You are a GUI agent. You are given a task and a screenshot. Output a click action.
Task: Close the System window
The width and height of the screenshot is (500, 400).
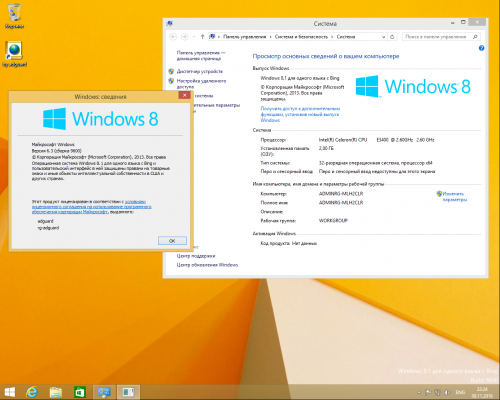[477, 22]
